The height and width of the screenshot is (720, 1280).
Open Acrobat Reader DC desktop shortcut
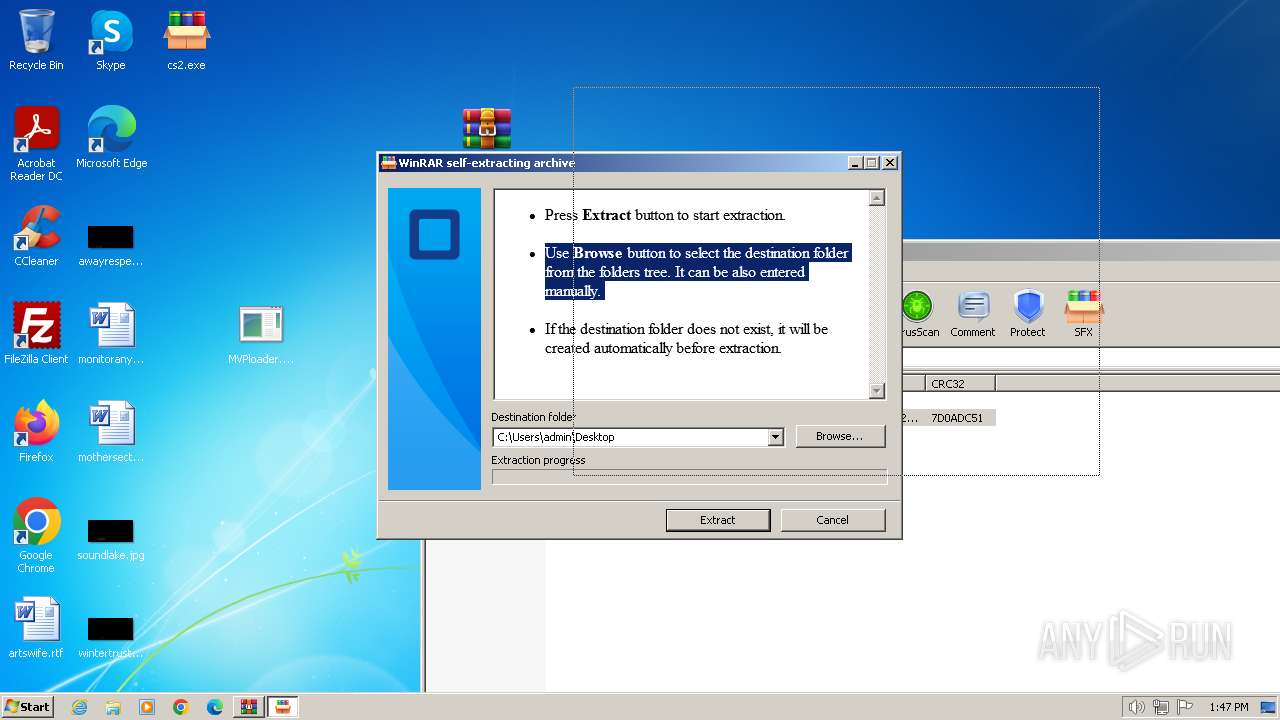(36, 143)
